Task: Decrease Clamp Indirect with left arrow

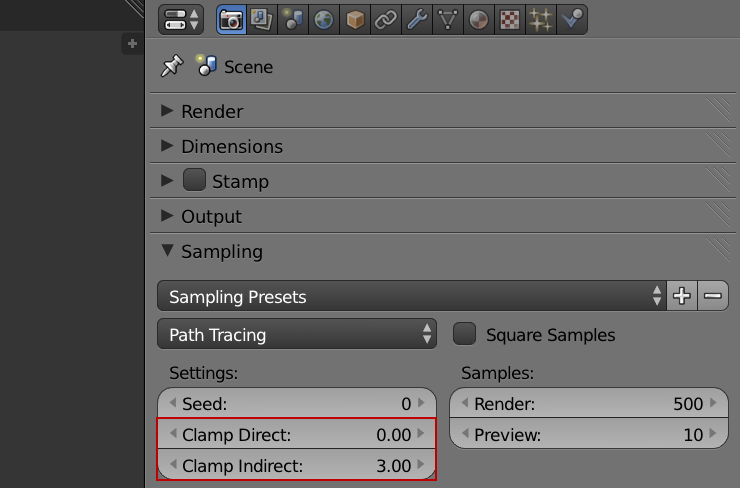Action: tap(173, 465)
